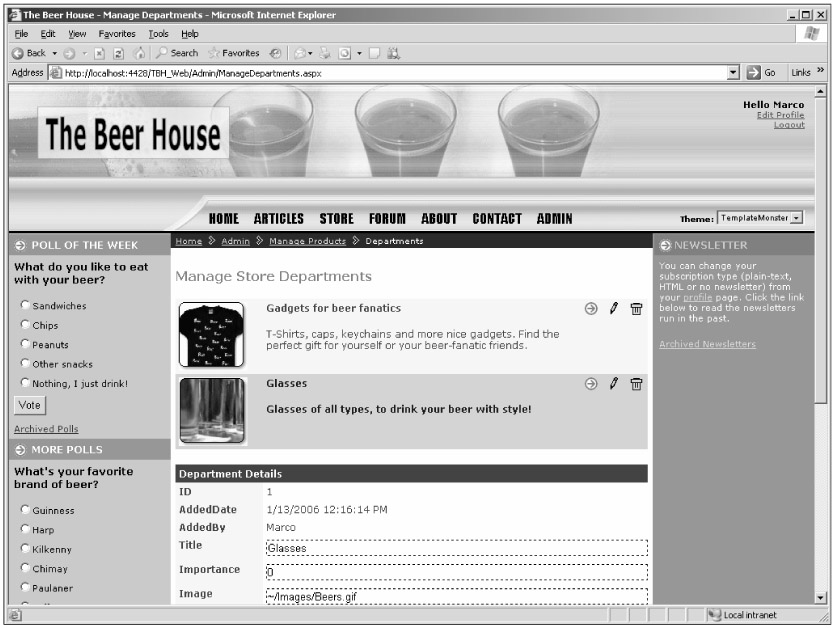Edit the Glasses department with pencil icon

(x=614, y=384)
